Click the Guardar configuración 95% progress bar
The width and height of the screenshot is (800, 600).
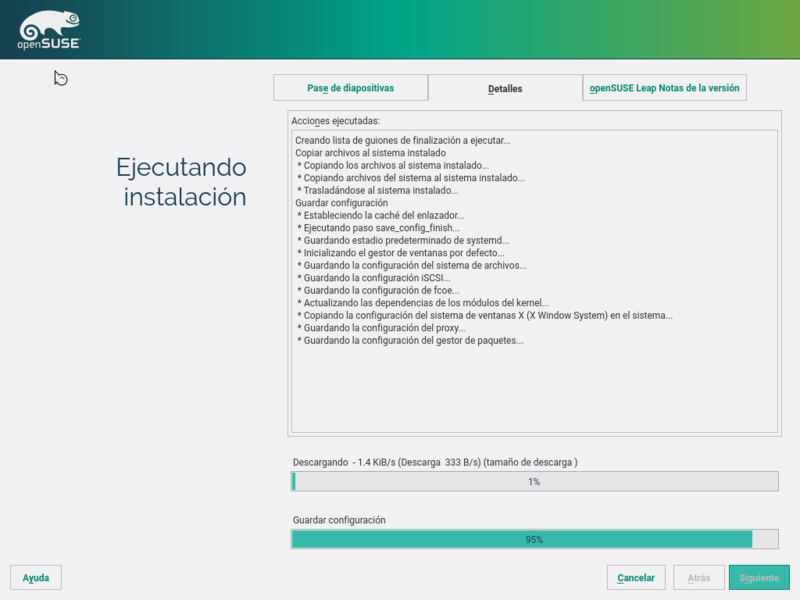point(534,539)
